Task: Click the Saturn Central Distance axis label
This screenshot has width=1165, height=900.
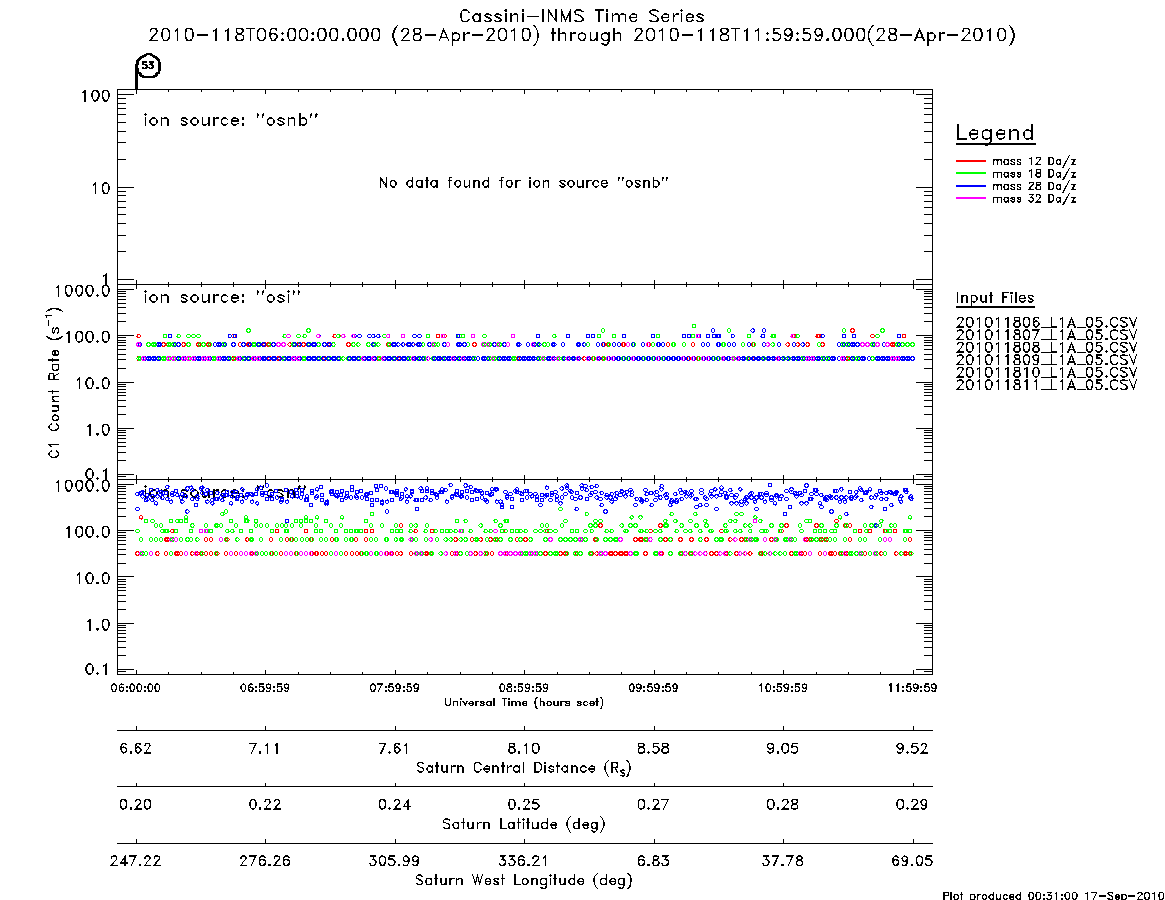Action: coord(524,768)
